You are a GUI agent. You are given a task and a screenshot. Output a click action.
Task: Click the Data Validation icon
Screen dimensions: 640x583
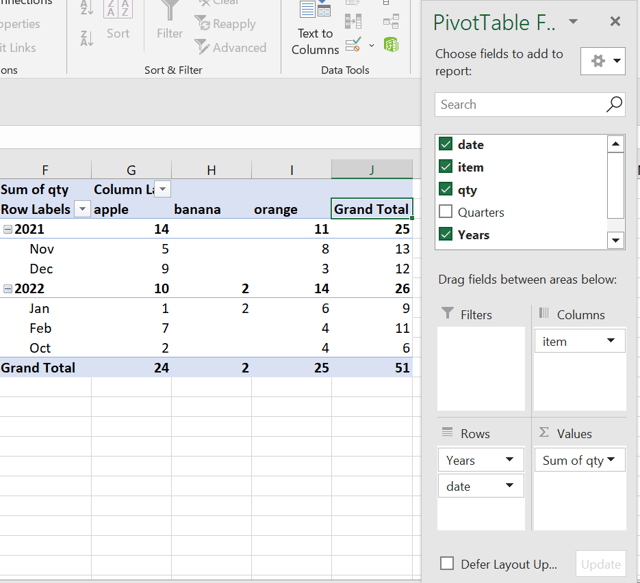[x=353, y=45]
